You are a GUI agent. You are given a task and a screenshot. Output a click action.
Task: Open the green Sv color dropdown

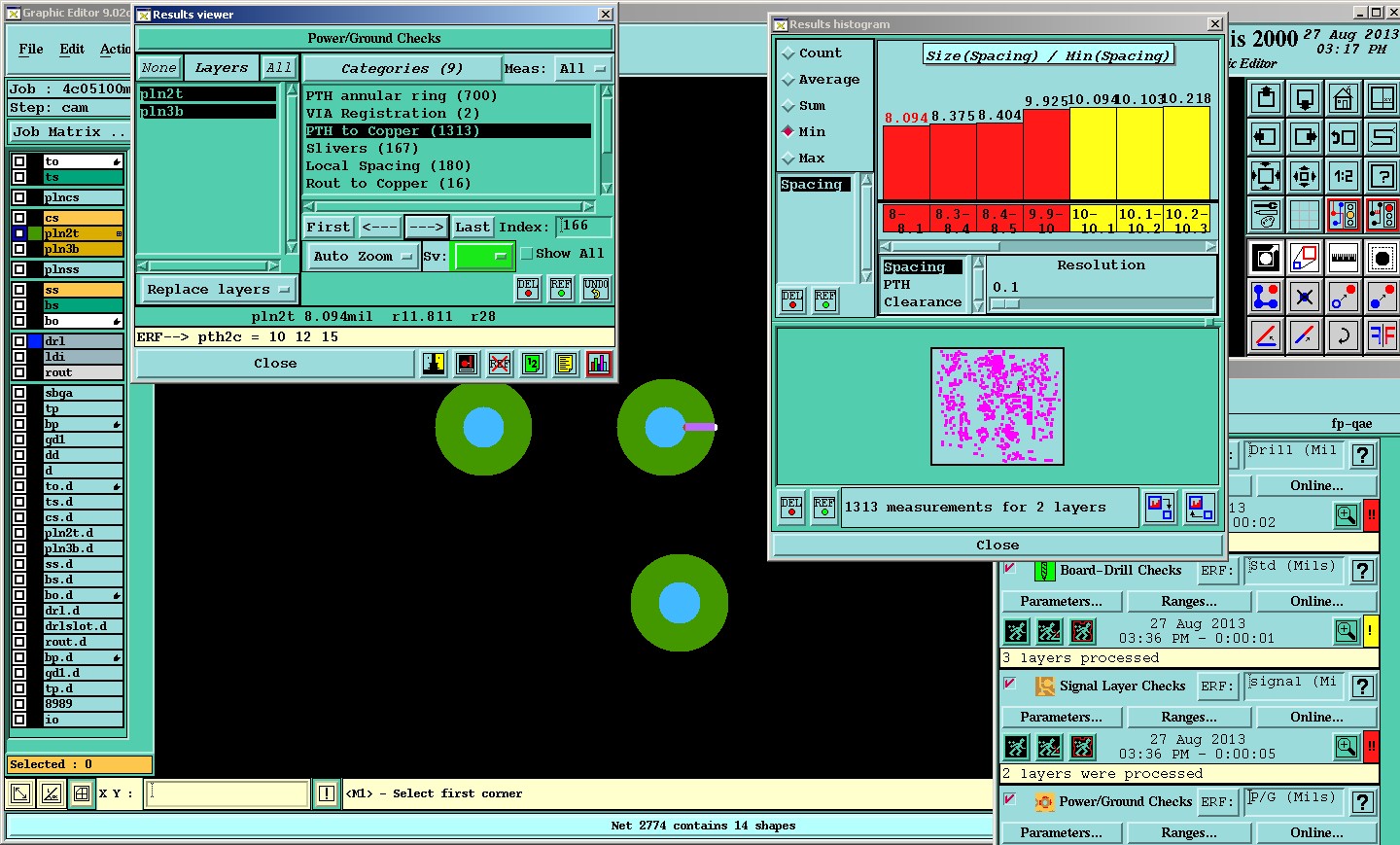483,257
